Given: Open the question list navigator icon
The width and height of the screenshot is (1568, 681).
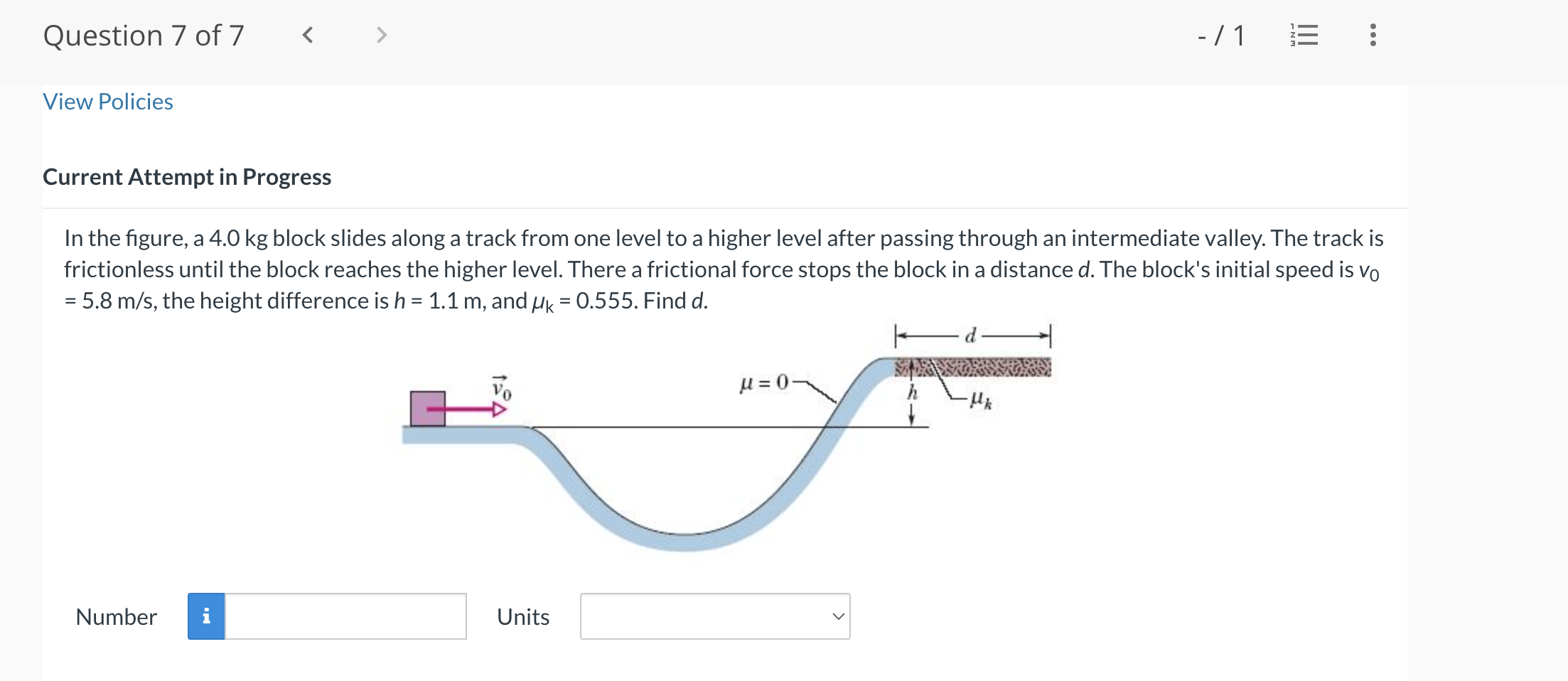Looking at the screenshot, I should (x=1306, y=36).
